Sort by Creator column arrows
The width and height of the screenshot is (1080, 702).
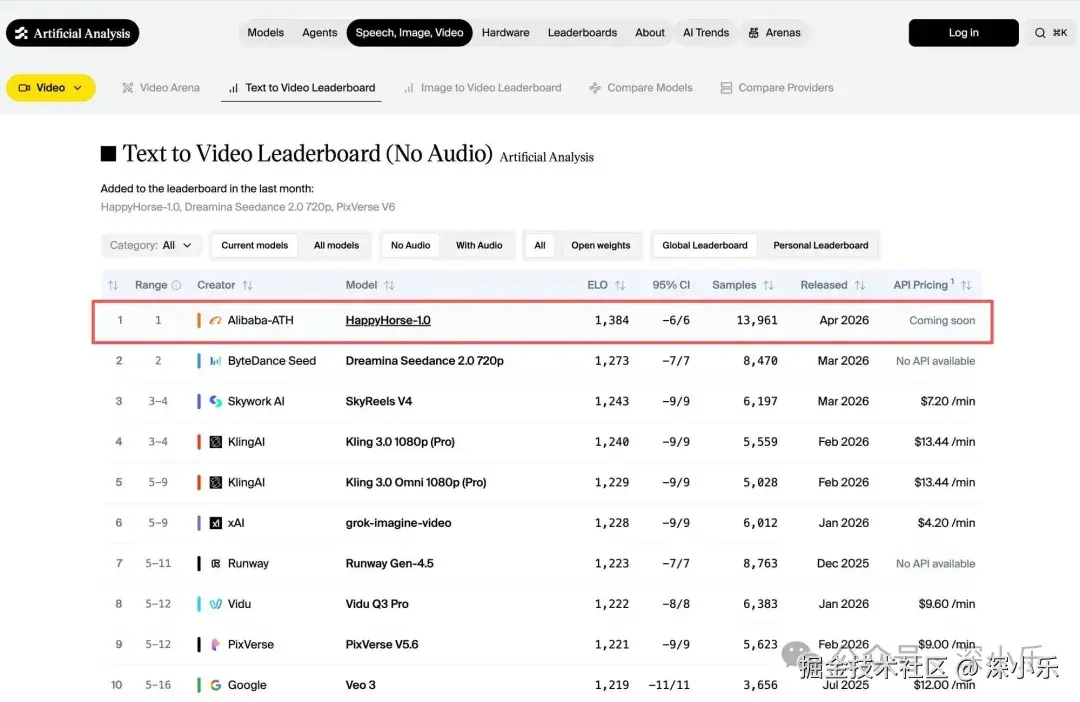247,285
